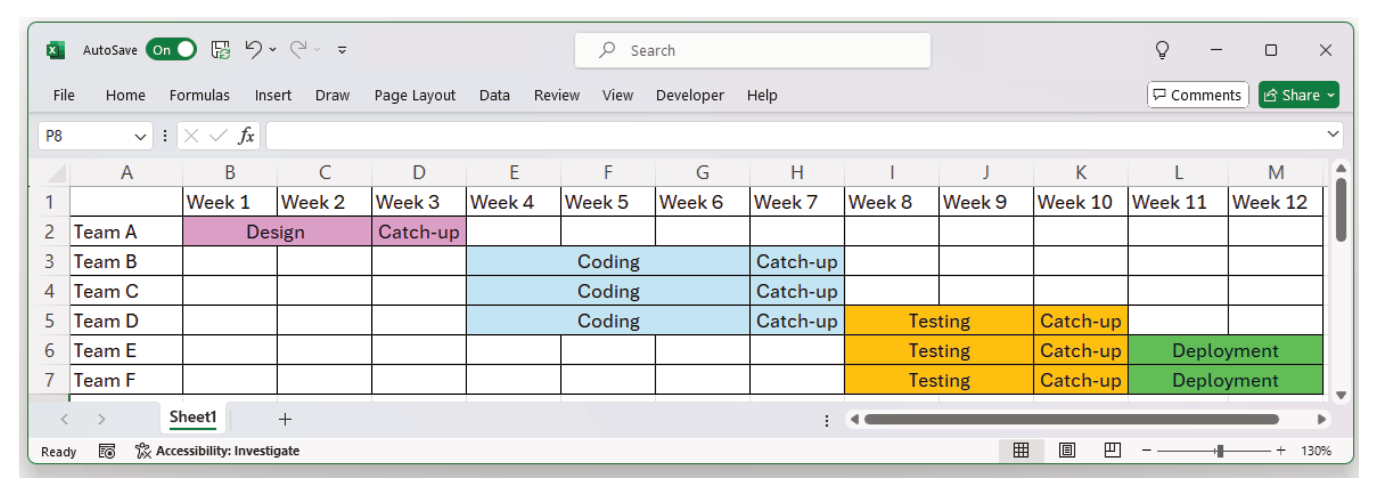
Task: Select the Week 7 cell
Action: (x=797, y=202)
